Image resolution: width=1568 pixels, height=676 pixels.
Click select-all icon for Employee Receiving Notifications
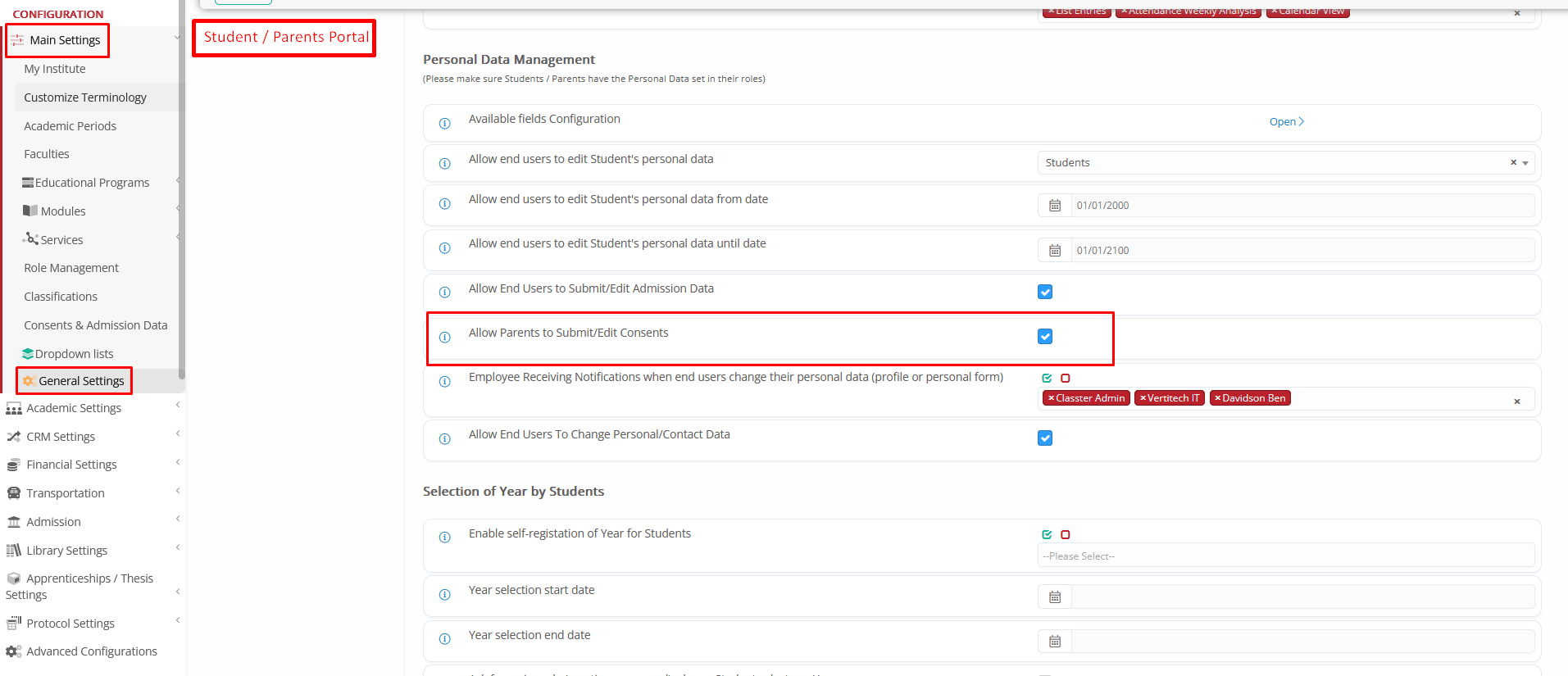pos(1047,379)
